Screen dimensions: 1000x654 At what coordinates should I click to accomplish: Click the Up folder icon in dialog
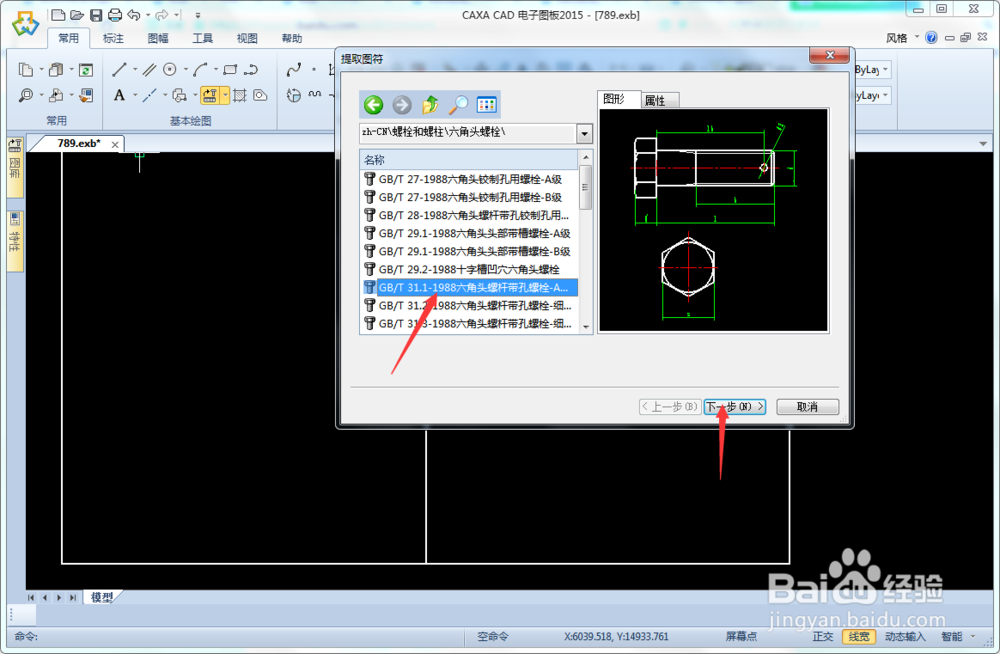(430, 105)
